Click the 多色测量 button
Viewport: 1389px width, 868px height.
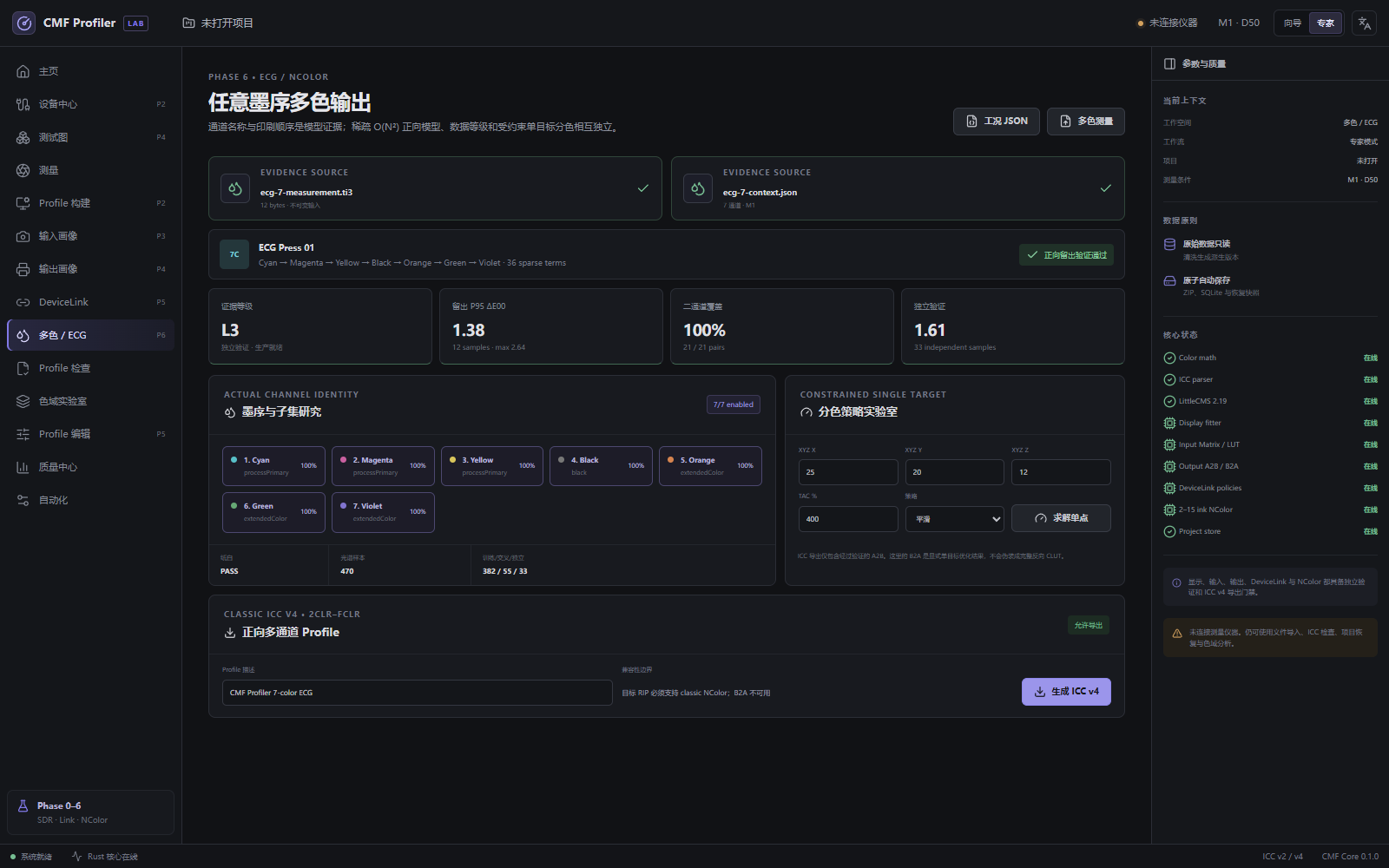click(1086, 122)
